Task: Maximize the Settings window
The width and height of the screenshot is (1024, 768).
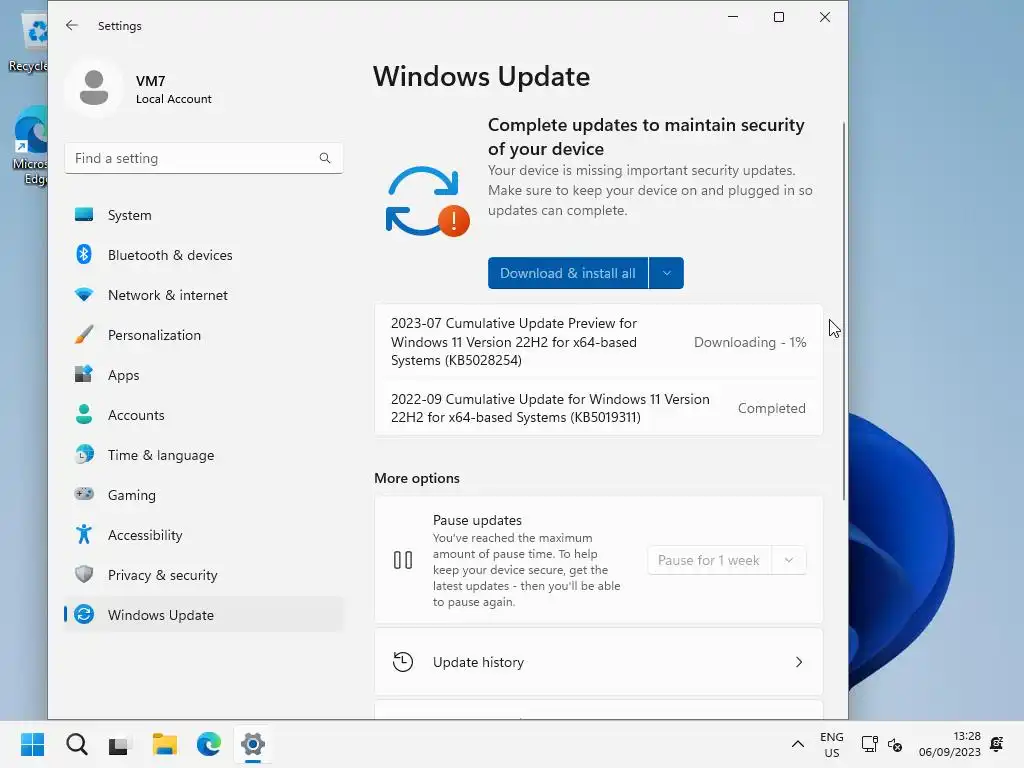Action: click(x=778, y=17)
